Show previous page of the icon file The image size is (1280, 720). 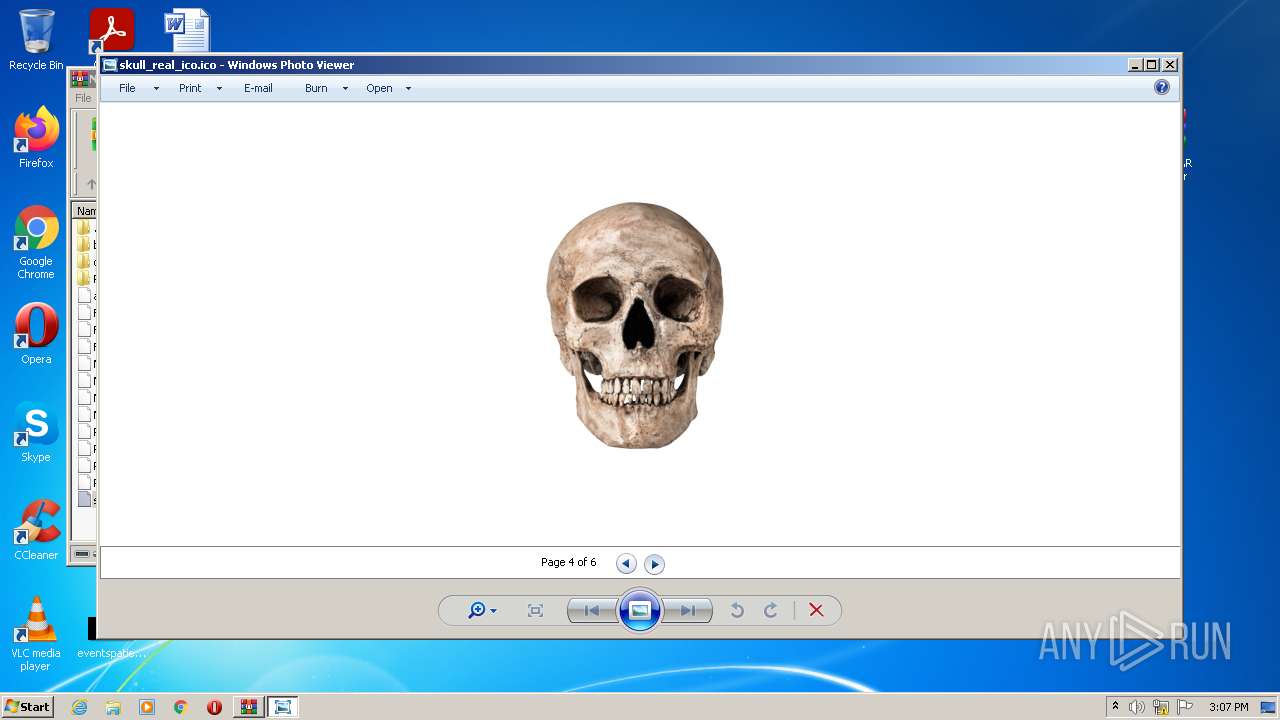click(x=626, y=564)
